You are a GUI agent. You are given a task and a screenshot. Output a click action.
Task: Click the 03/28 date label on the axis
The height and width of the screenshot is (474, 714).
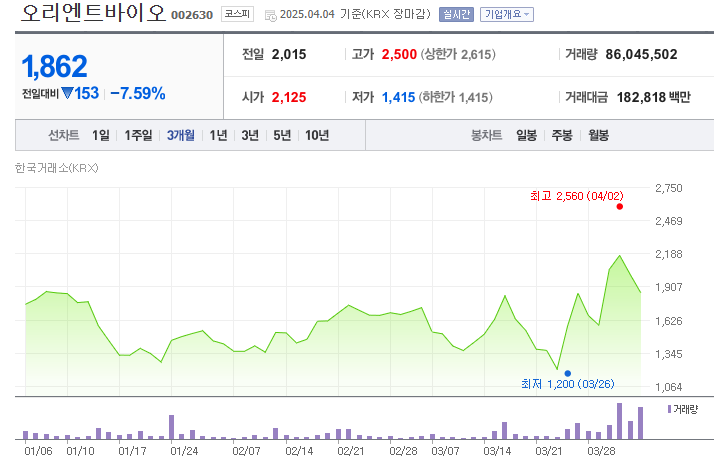click(601, 451)
